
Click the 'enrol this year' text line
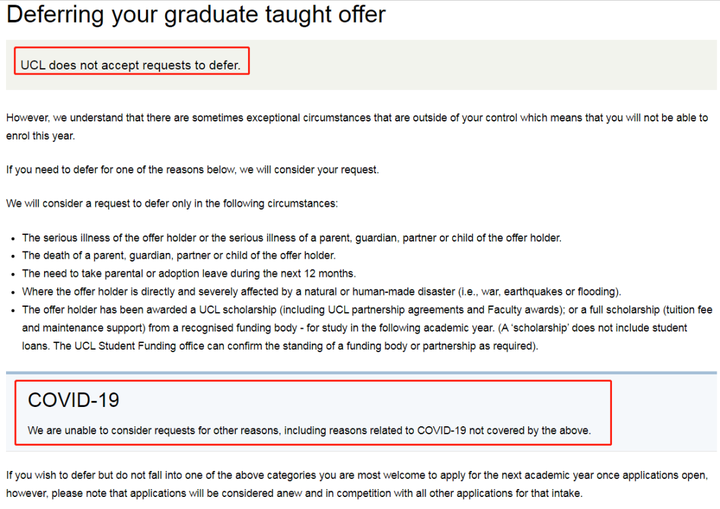pyautogui.click(x=40, y=136)
